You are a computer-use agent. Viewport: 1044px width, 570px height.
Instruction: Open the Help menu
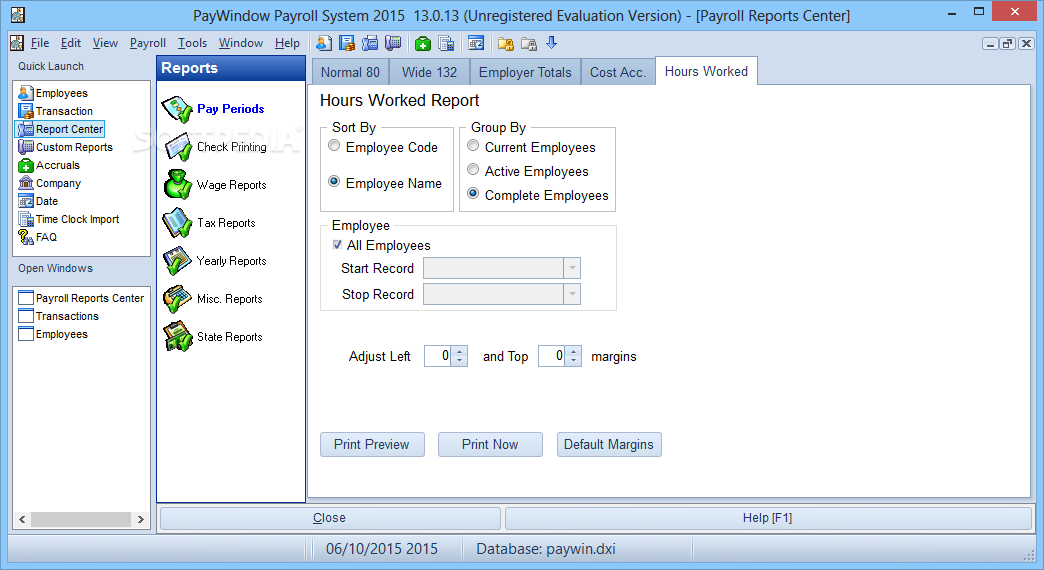(x=287, y=43)
